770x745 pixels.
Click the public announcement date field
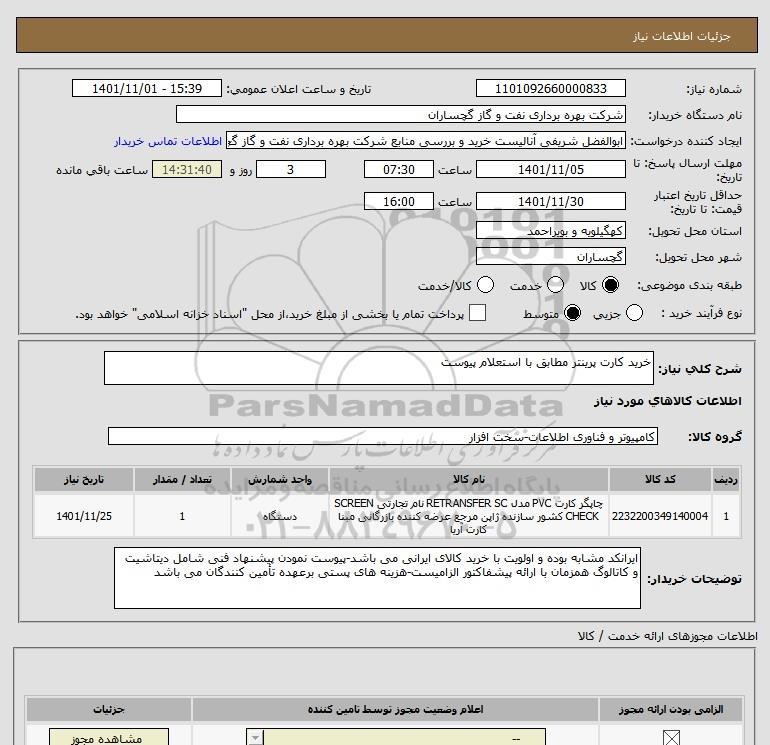[x=147, y=88]
